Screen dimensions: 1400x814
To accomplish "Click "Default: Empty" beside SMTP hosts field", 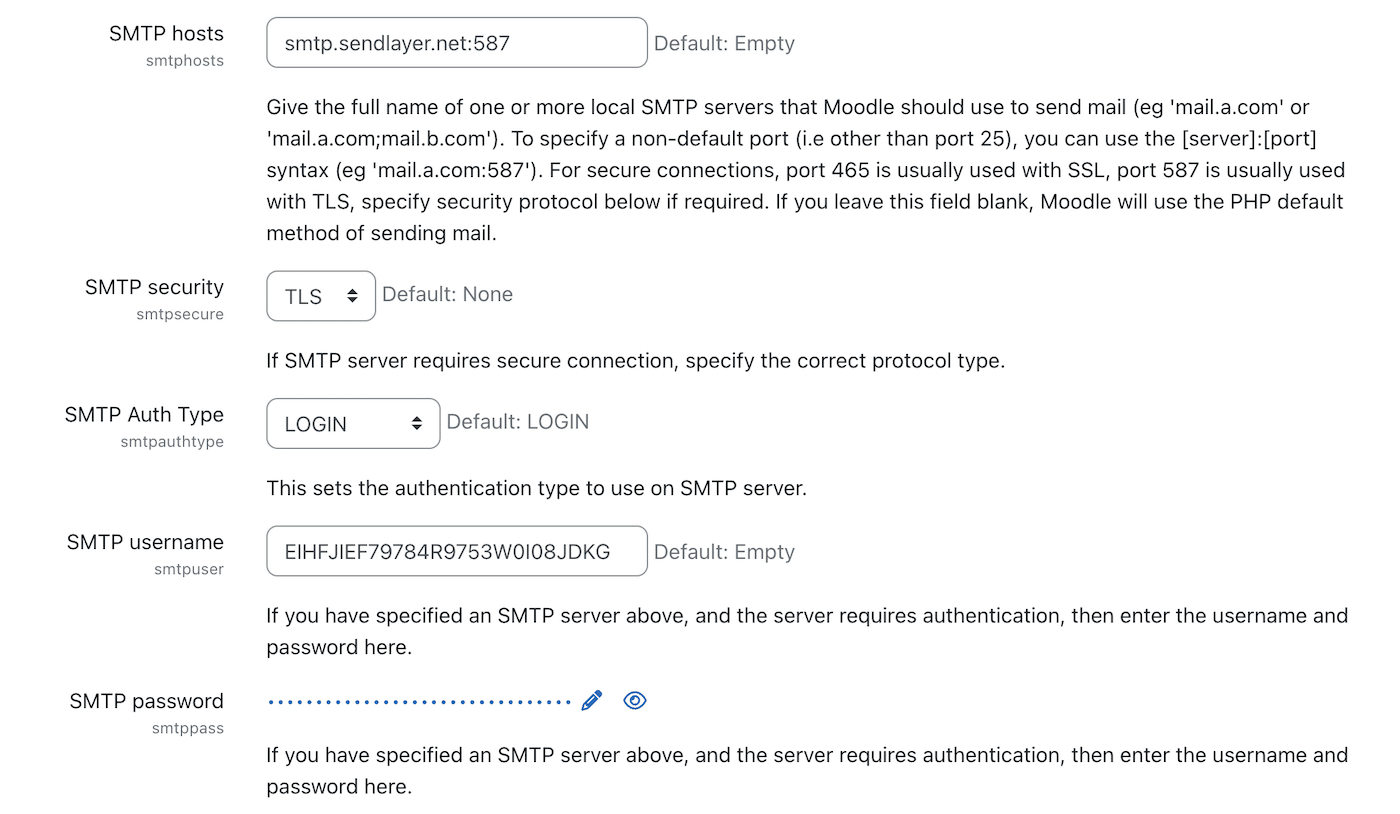I will point(724,44).
